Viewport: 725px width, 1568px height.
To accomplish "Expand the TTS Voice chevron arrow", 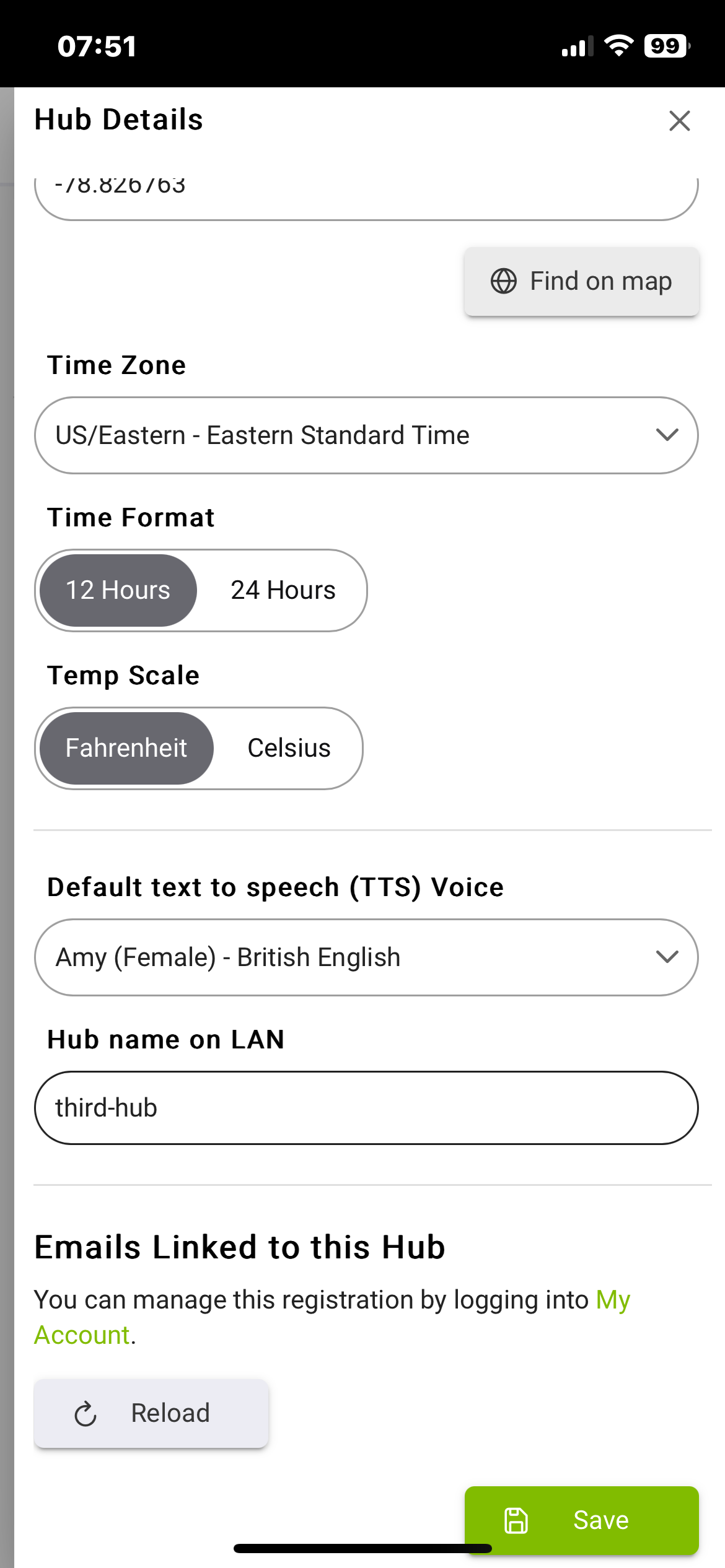I will coord(667,957).
